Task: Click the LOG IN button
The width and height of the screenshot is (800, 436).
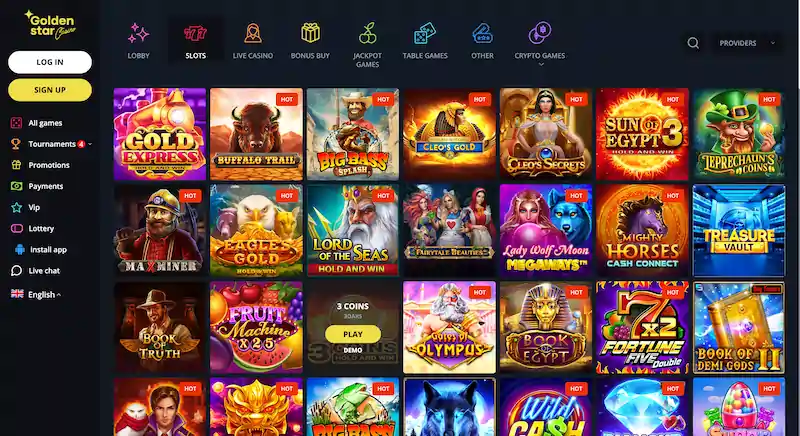Action: coord(50,62)
